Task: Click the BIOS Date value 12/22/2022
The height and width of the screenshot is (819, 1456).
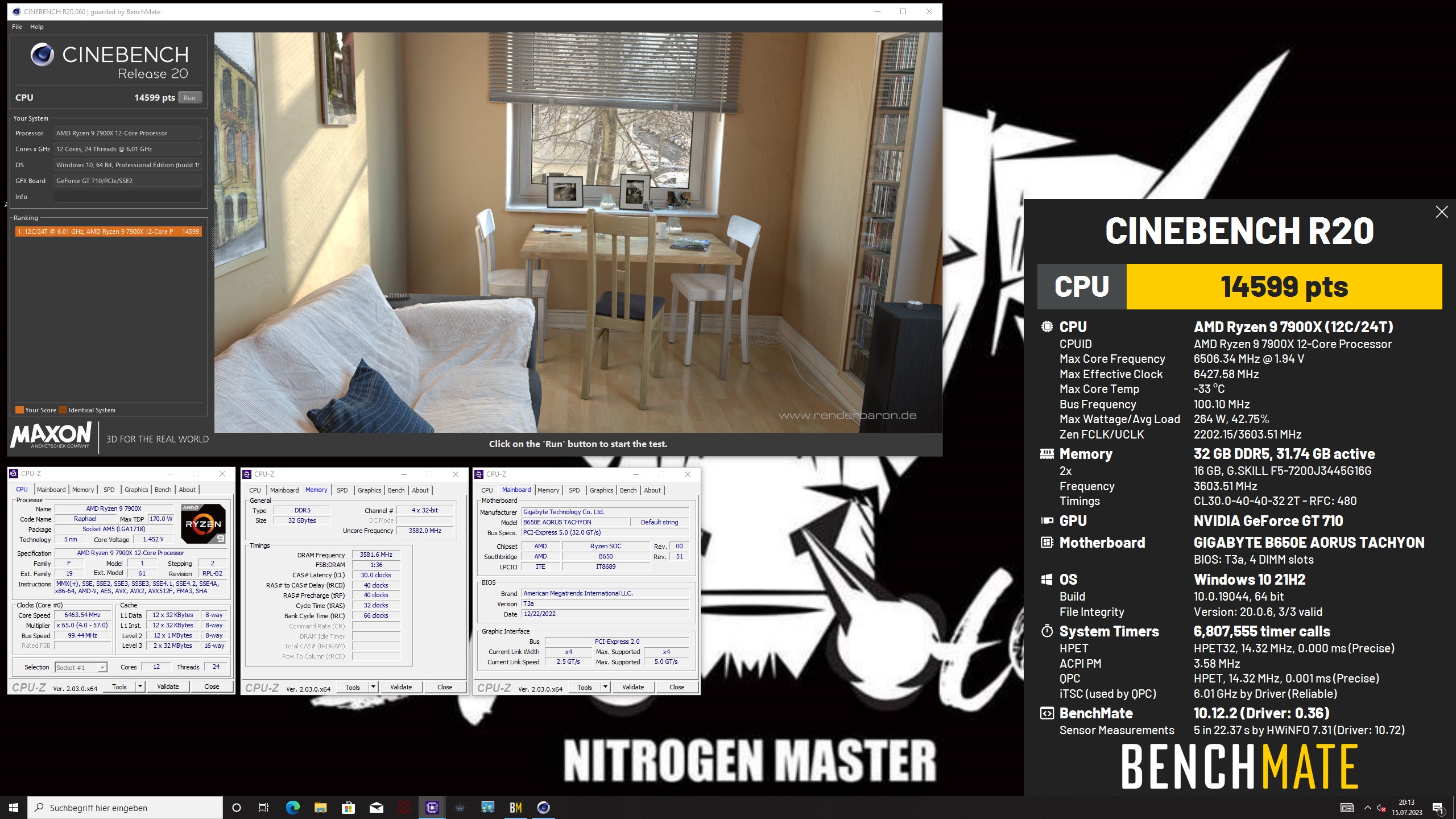Action: [605, 614]
